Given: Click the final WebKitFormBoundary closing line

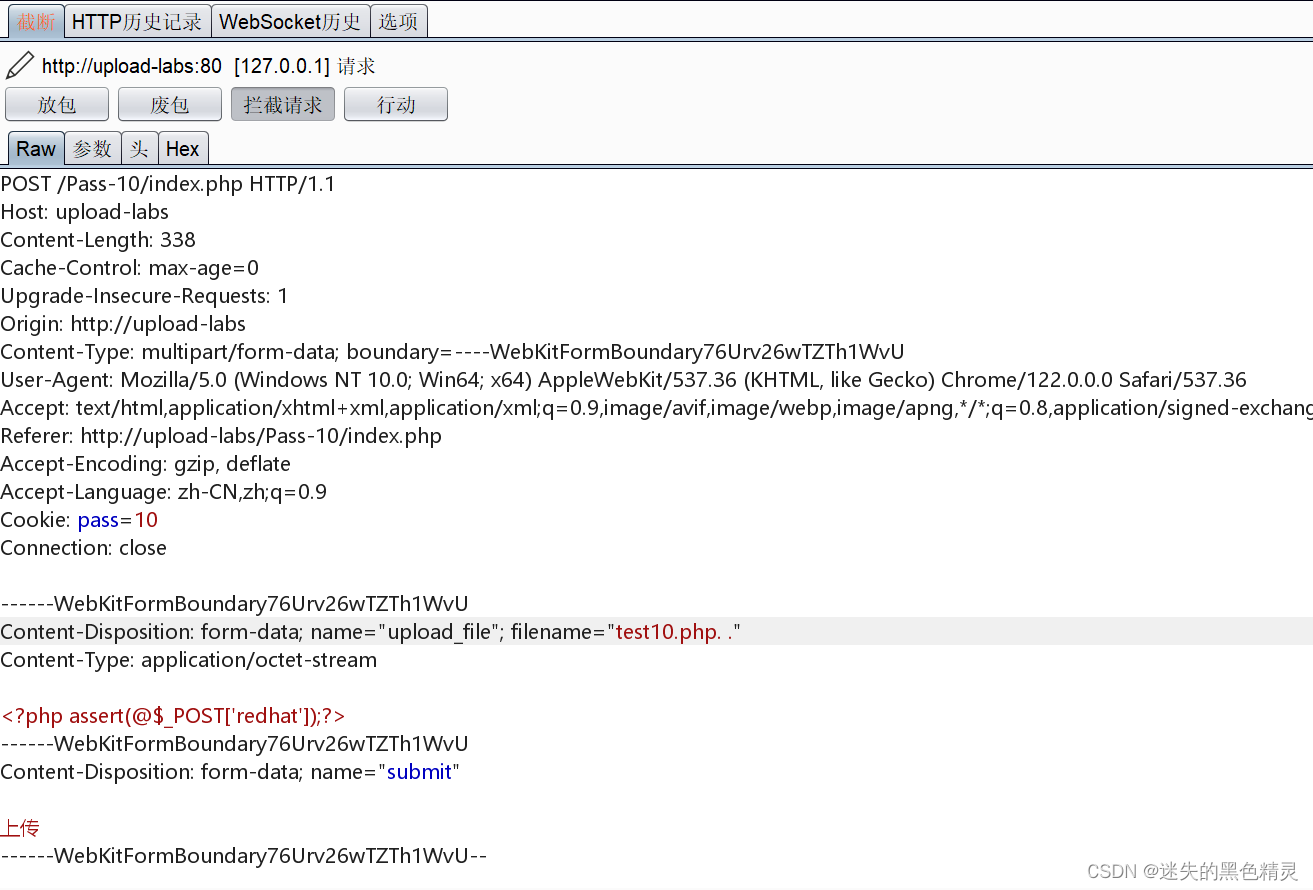Looking at the screenshot, I should point(244,856).
